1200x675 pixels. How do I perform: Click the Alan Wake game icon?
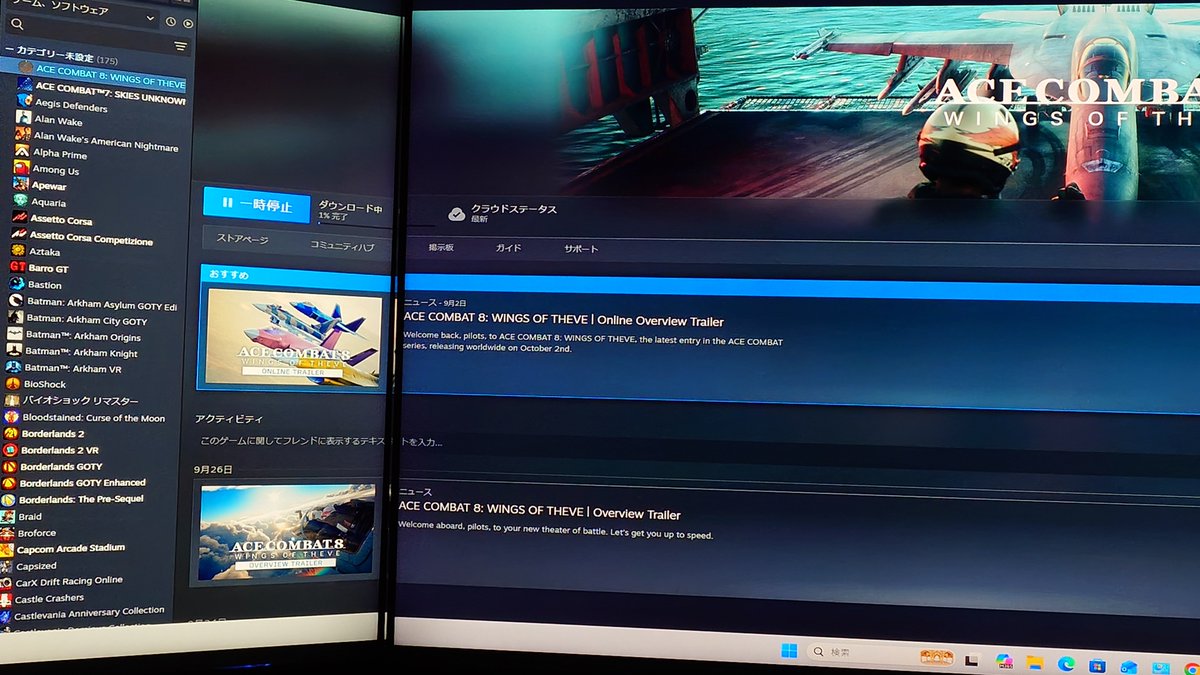click(23, 118)
